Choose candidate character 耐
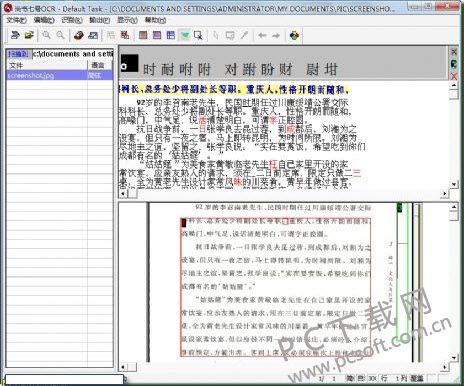The width and height of the screenshot is (464, 386). (168, 70)
